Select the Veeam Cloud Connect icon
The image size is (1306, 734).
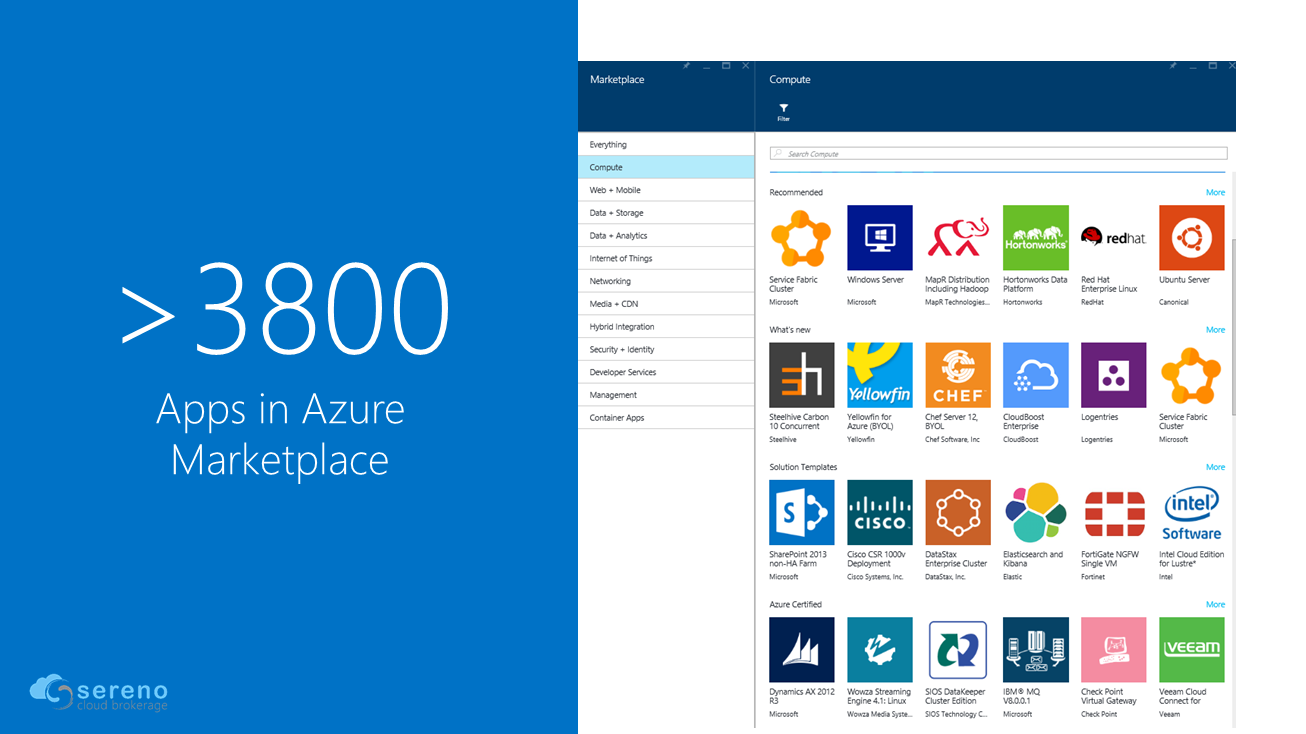(x=1191, y=649)
